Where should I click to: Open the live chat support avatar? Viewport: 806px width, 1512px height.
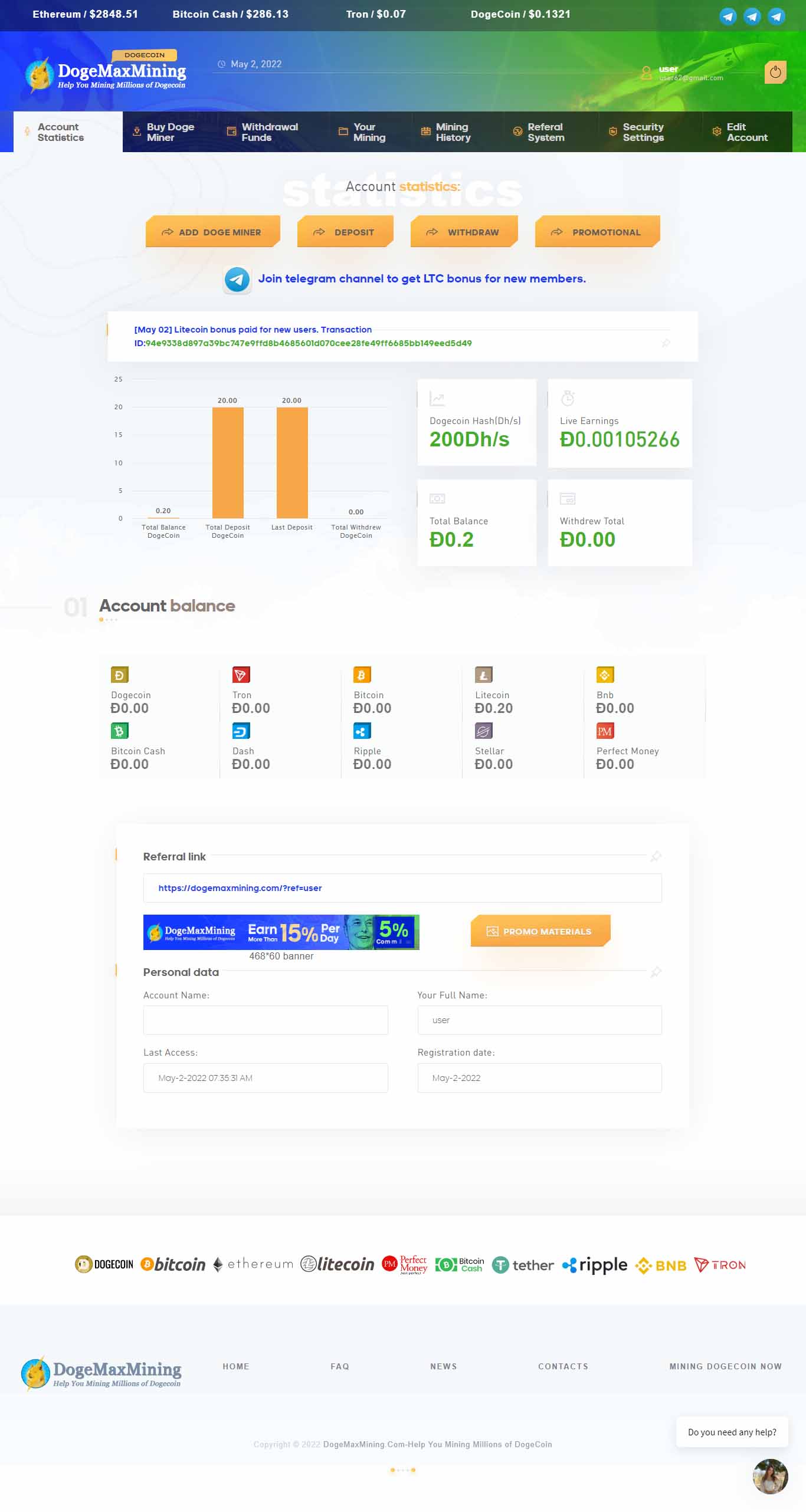[x=770, y=1476]
